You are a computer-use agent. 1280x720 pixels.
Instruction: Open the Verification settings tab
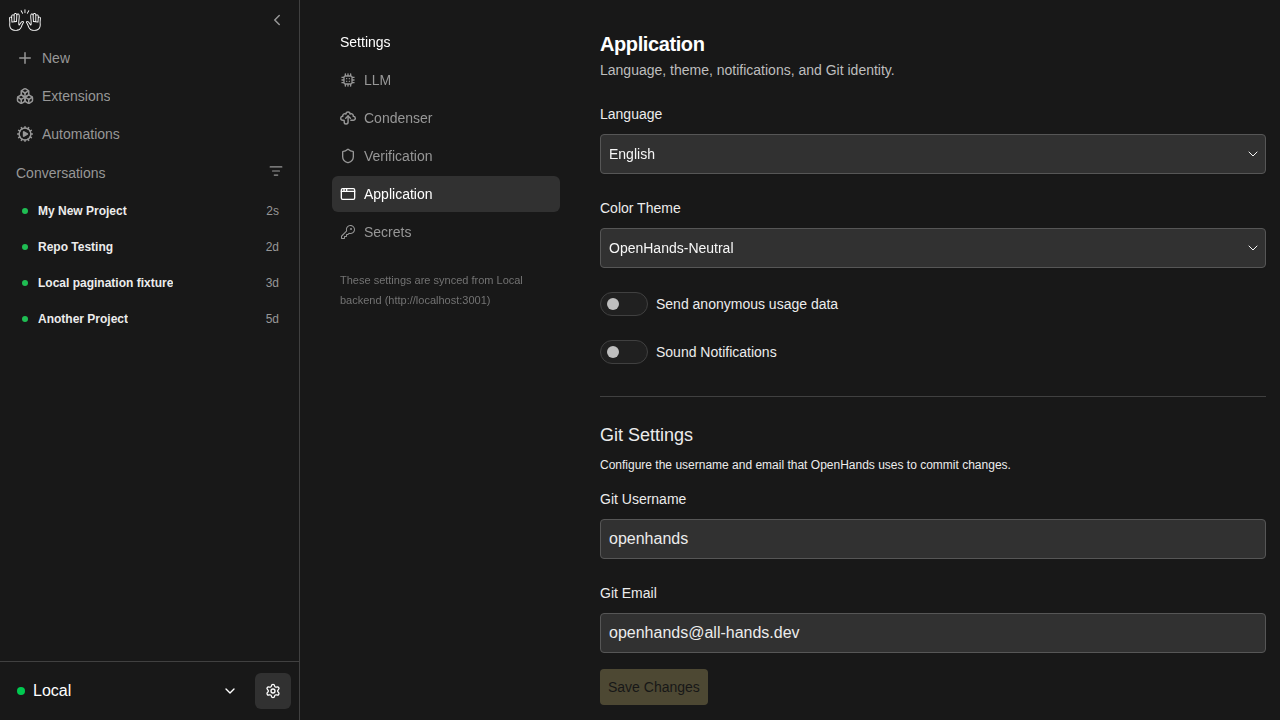(446, 156)
